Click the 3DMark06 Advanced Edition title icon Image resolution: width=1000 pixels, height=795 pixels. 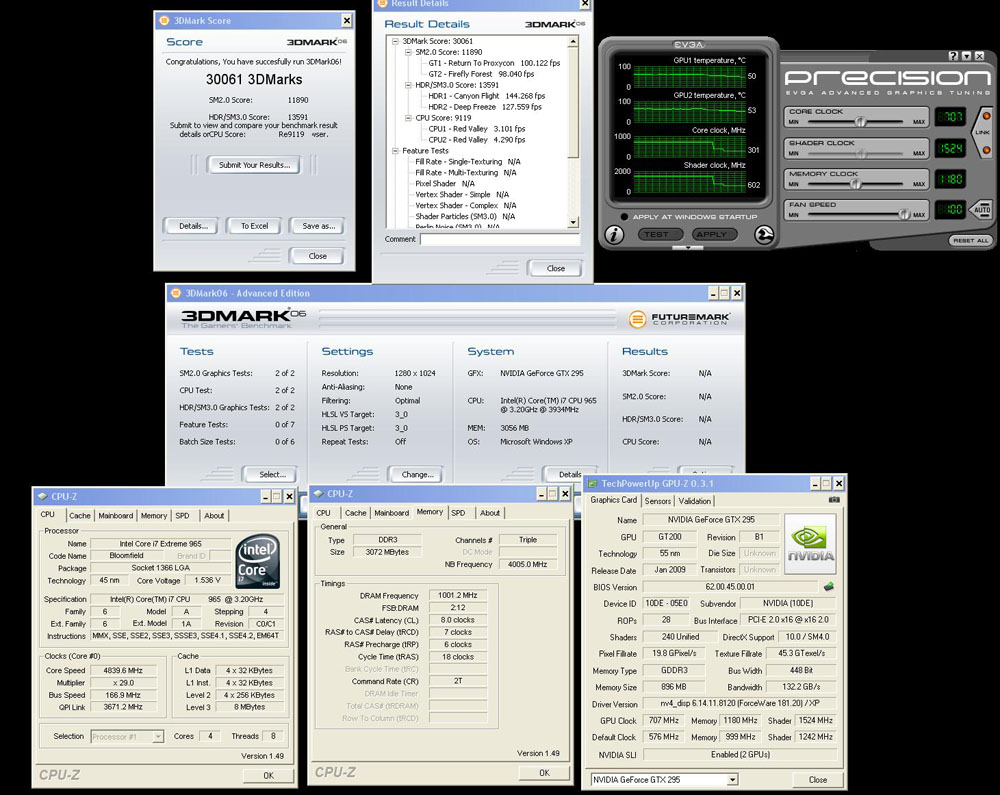tap(175, 293)
